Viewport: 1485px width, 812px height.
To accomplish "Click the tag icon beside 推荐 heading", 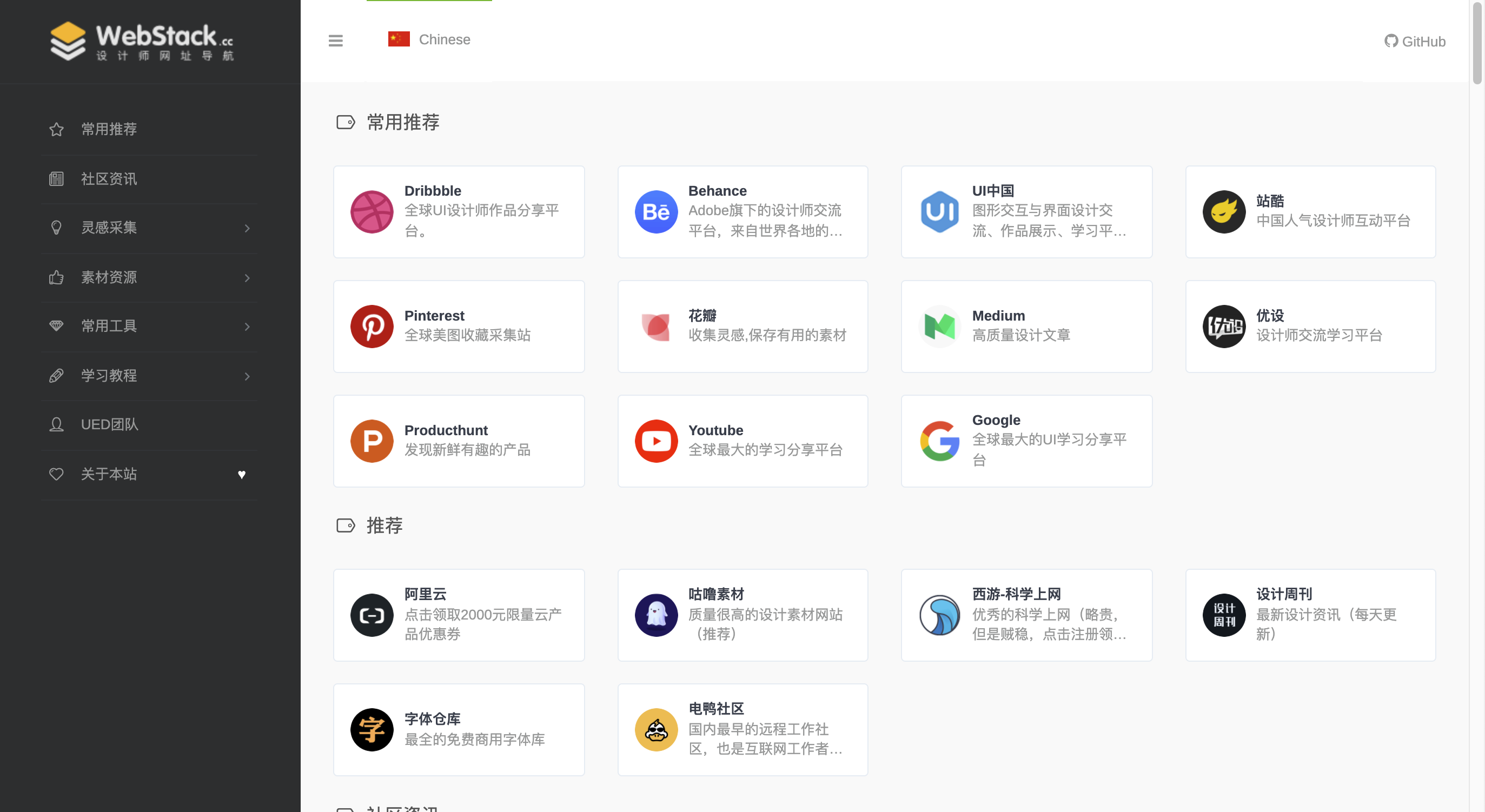I will point(346,525).
